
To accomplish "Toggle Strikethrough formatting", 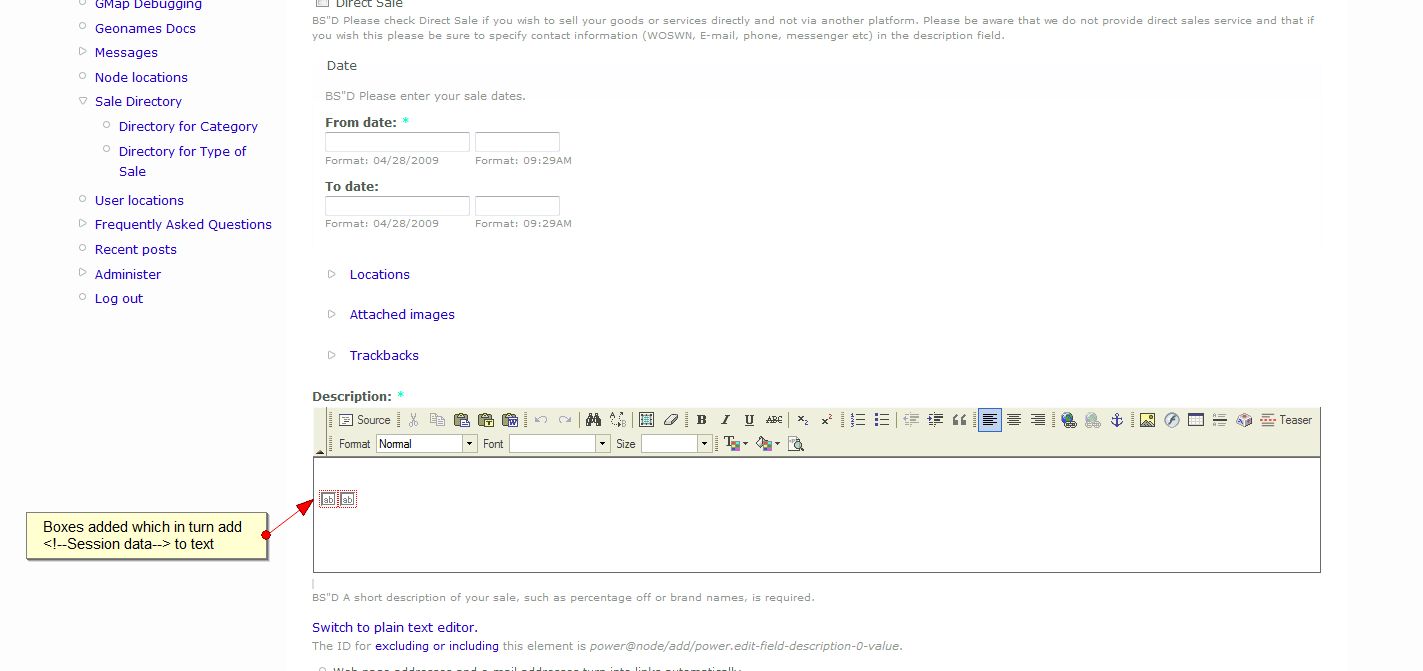I will pos(774,420).
